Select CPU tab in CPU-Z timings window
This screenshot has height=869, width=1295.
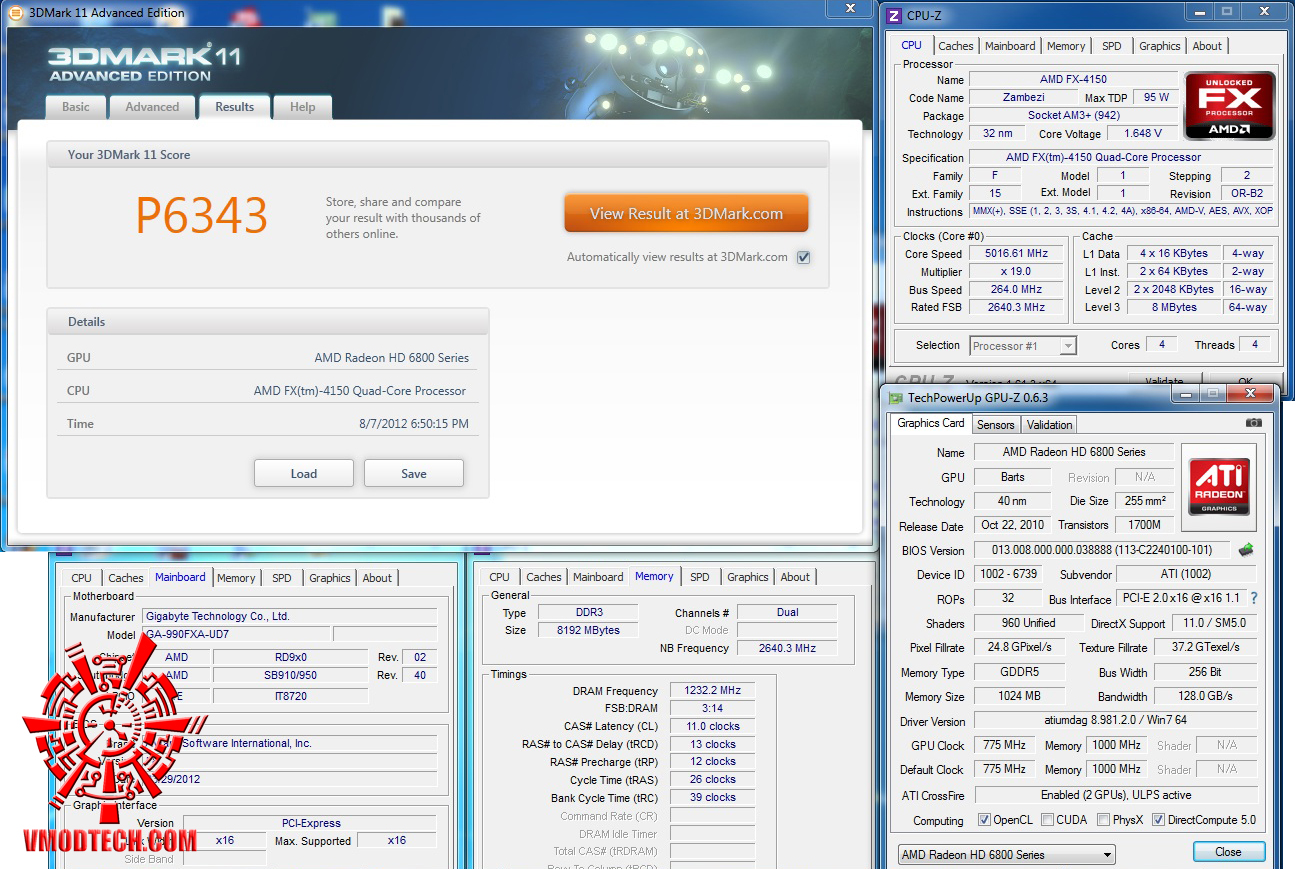click(500, 577)
